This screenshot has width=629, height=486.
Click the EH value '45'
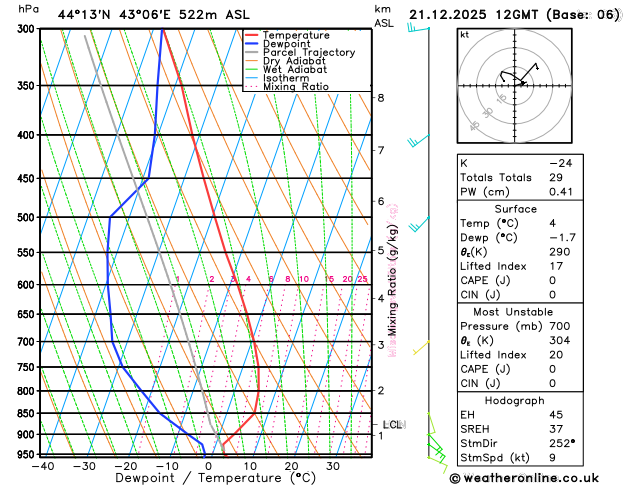tap(556, 415)
